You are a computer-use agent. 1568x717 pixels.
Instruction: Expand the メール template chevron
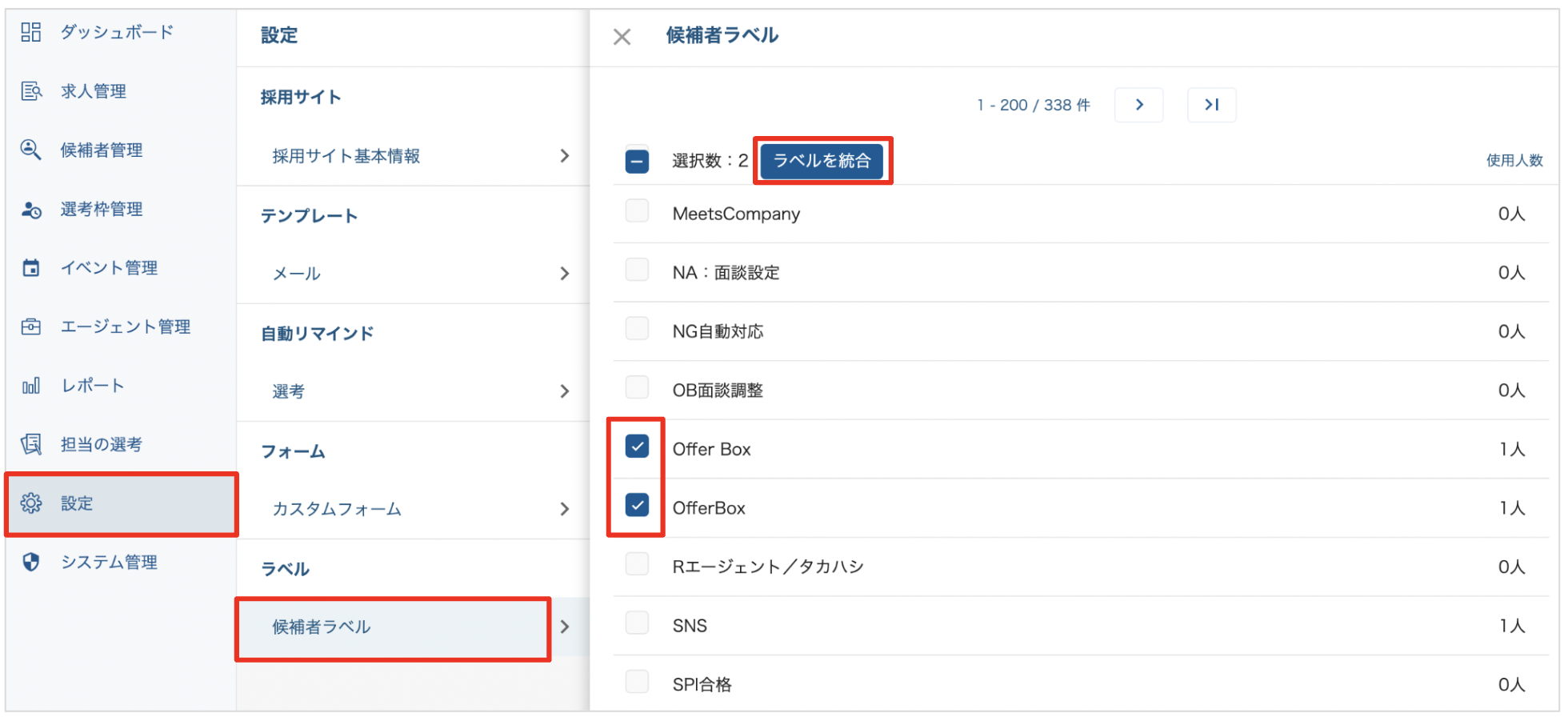pos(565,274)
